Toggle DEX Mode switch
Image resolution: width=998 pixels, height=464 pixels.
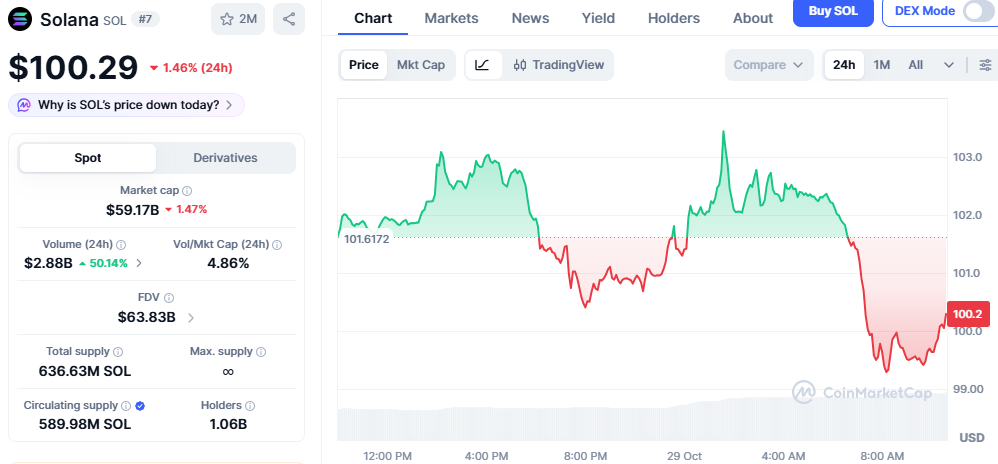(977, 11)
